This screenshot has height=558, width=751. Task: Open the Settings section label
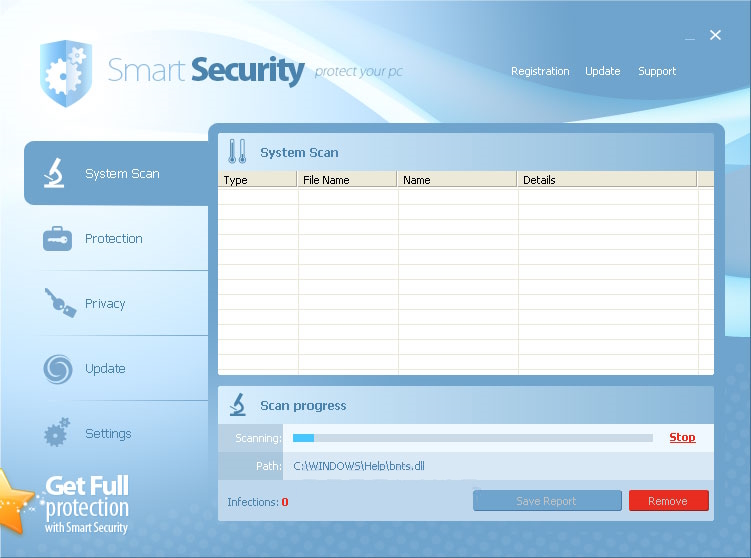pos(108,434)
